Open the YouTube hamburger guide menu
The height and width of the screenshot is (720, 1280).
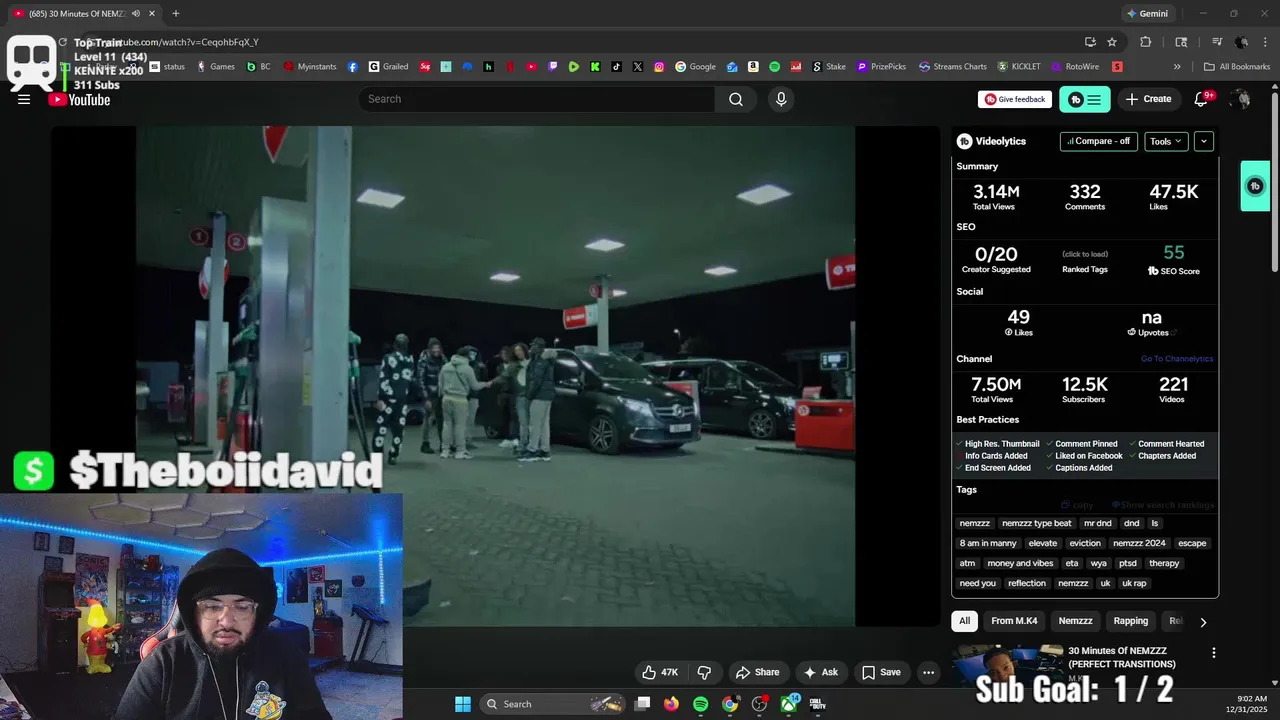coord(24,99)
